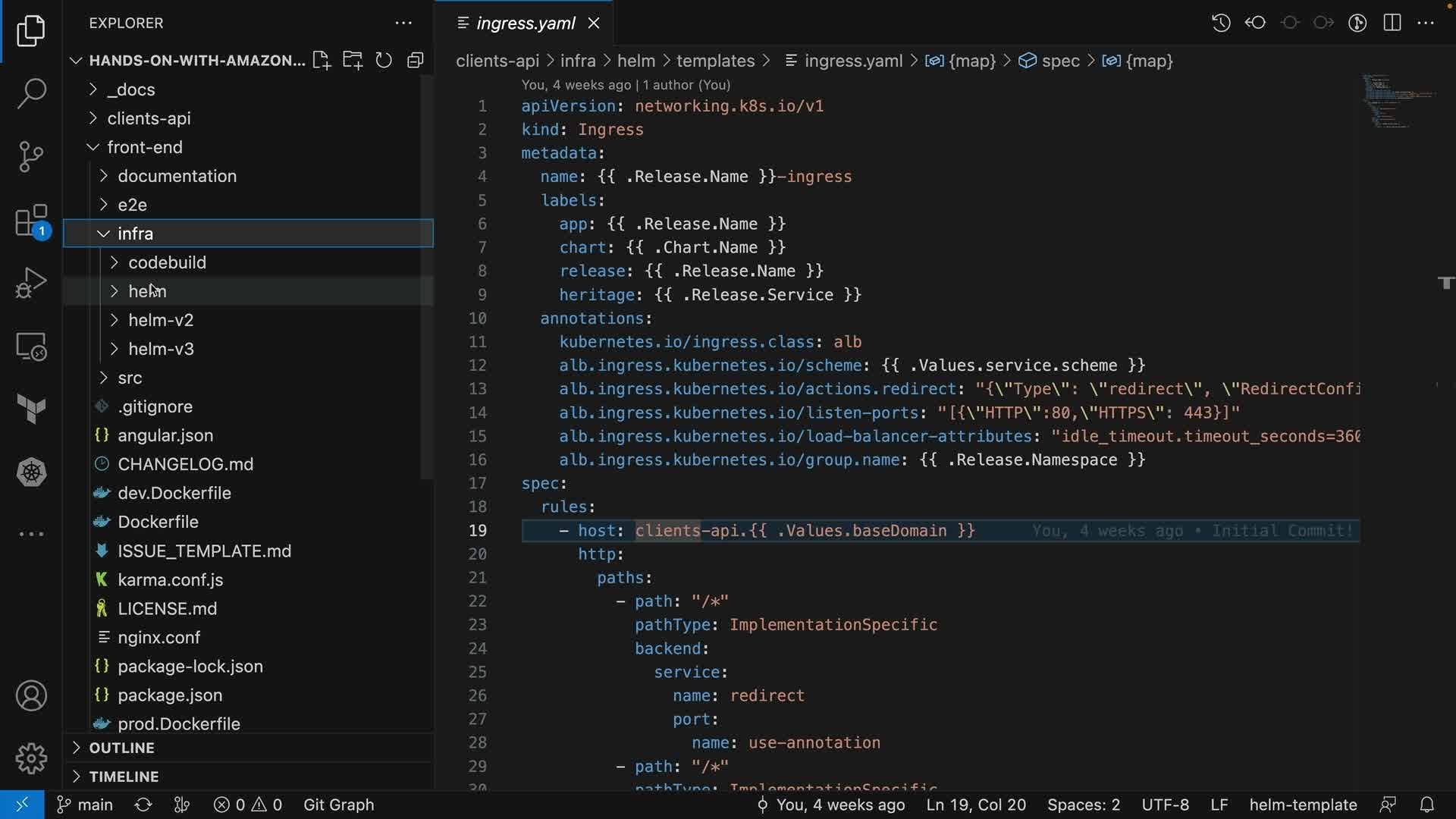The image size is (1456, 819).
Task: Expand the helm-v2 folder
Action: [x=161, y=320]
